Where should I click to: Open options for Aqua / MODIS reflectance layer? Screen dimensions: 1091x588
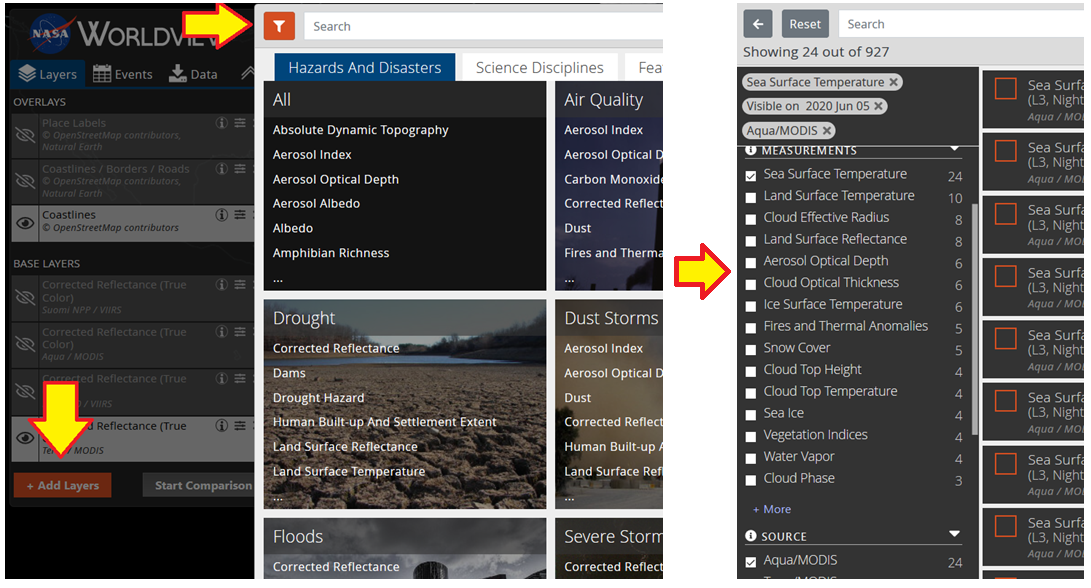point(240,332)
